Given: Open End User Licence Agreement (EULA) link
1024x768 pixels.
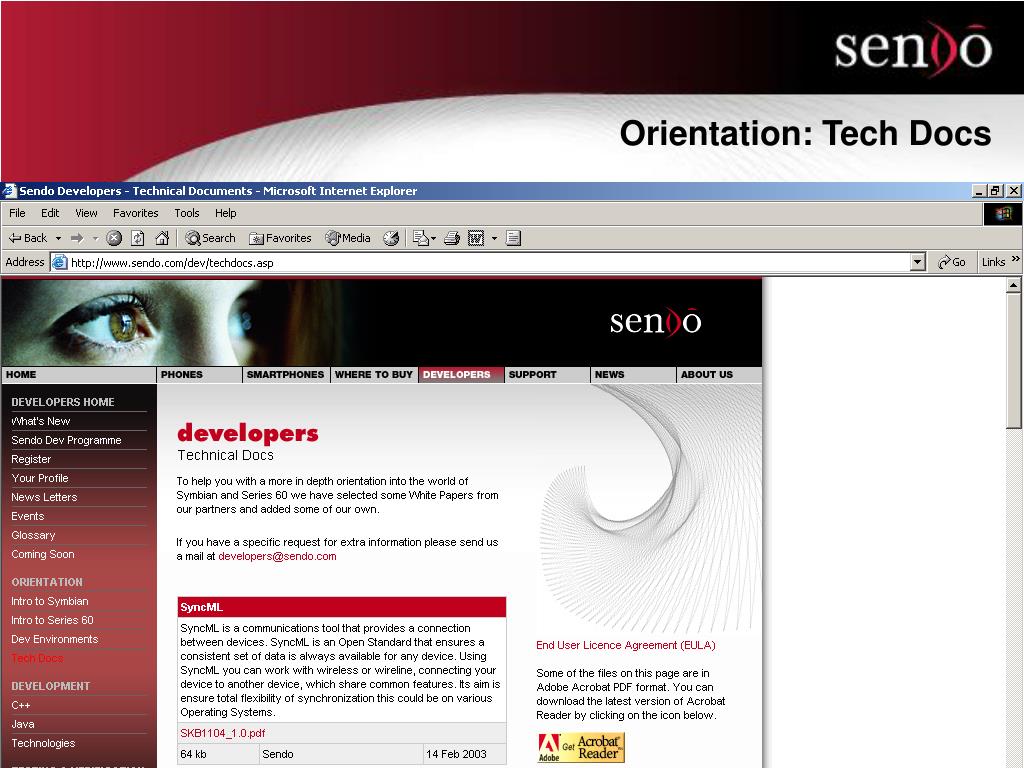Looking at the screenshot, I should coord(626,645).
